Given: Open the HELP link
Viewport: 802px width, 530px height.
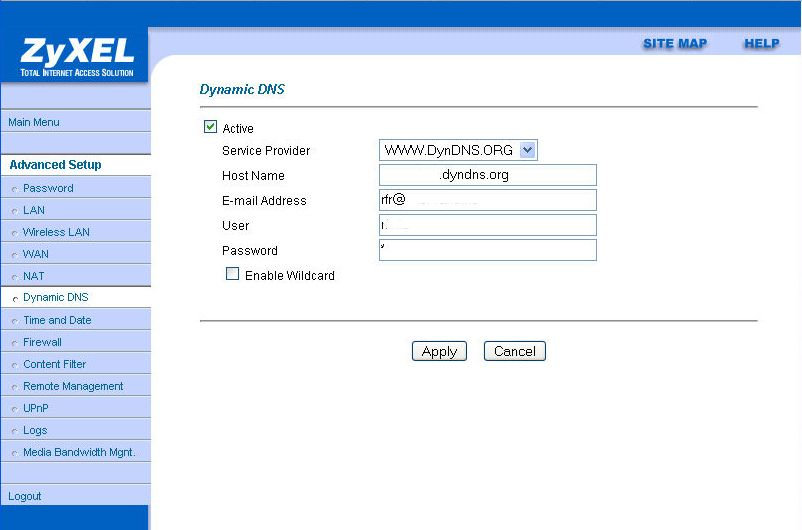Looking at the screenshot, I should (x=761, y=44).
